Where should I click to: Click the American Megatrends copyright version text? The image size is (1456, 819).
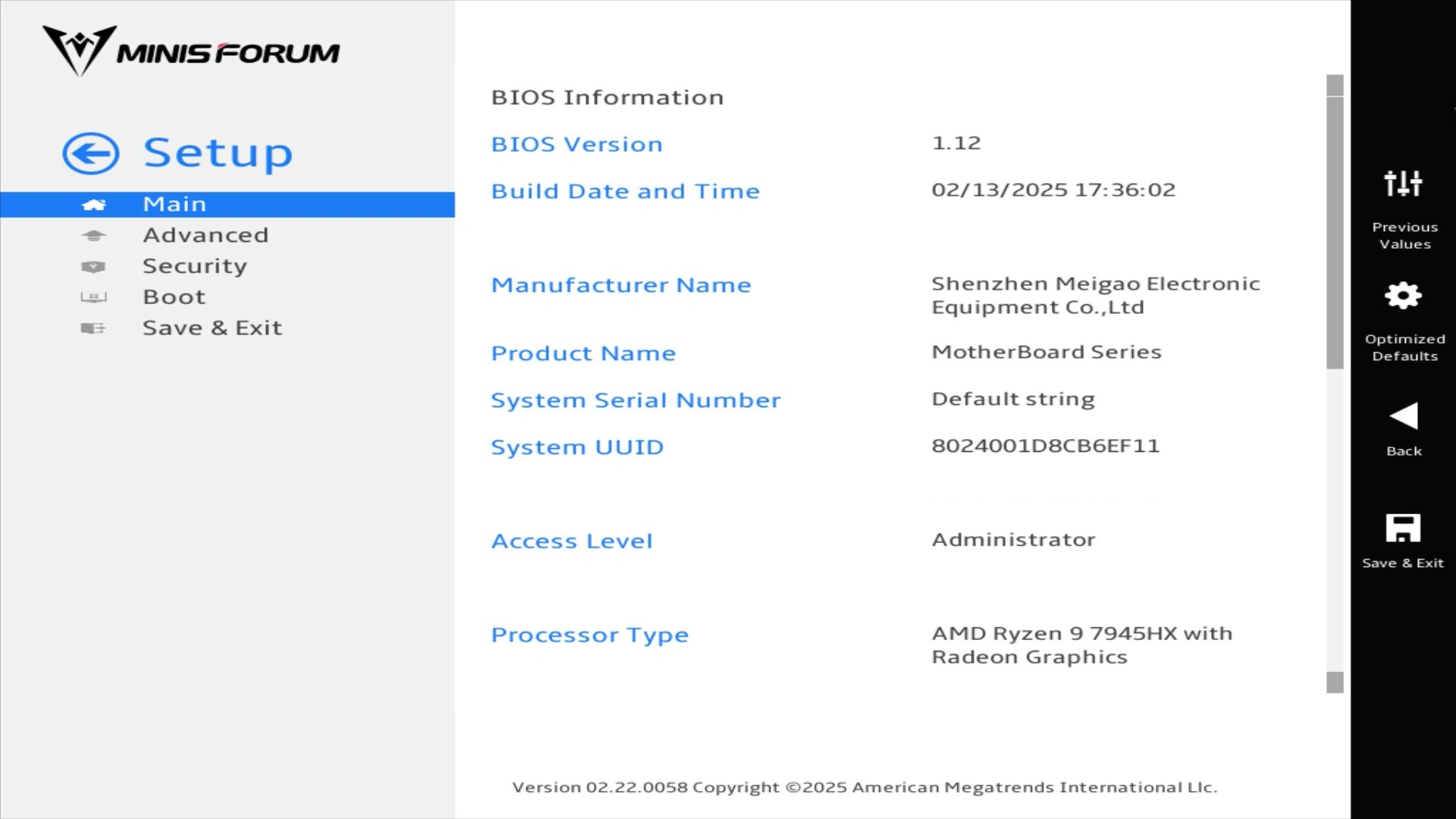[864, 787]
